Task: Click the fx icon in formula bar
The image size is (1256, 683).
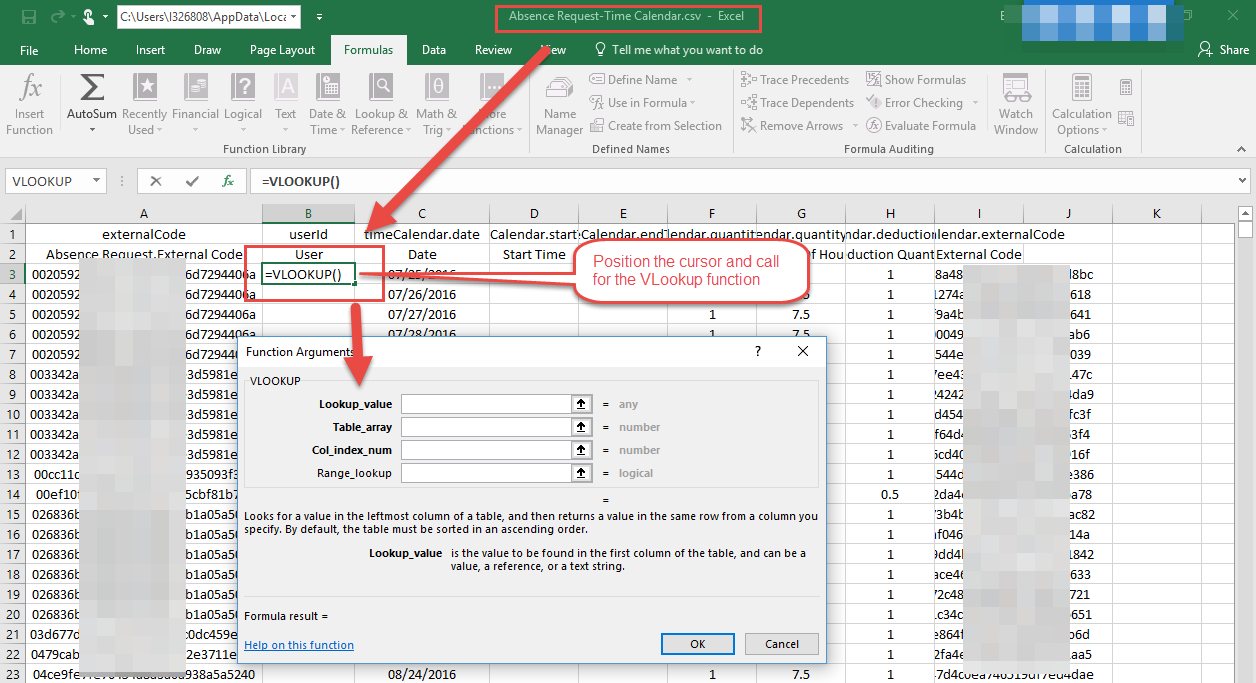Action: pyautogui.click(x=228, y=181)
